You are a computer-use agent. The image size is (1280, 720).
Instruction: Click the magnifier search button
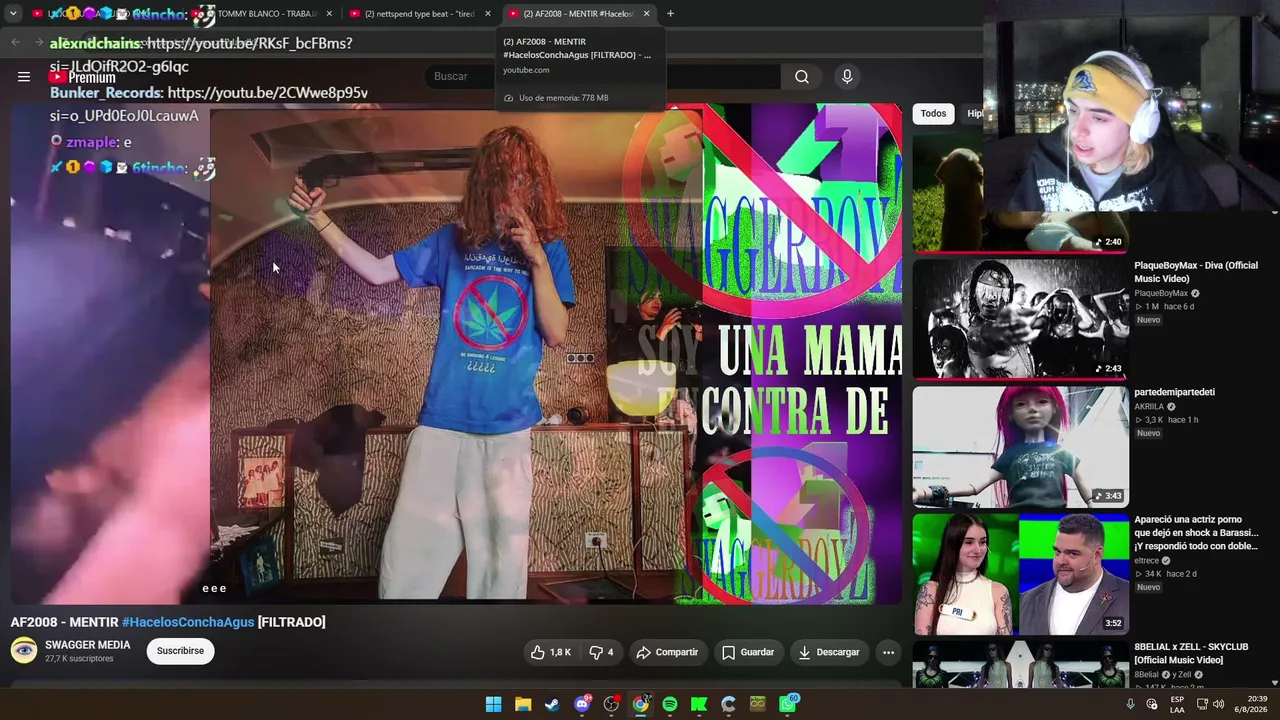click(x=802, y=76)
